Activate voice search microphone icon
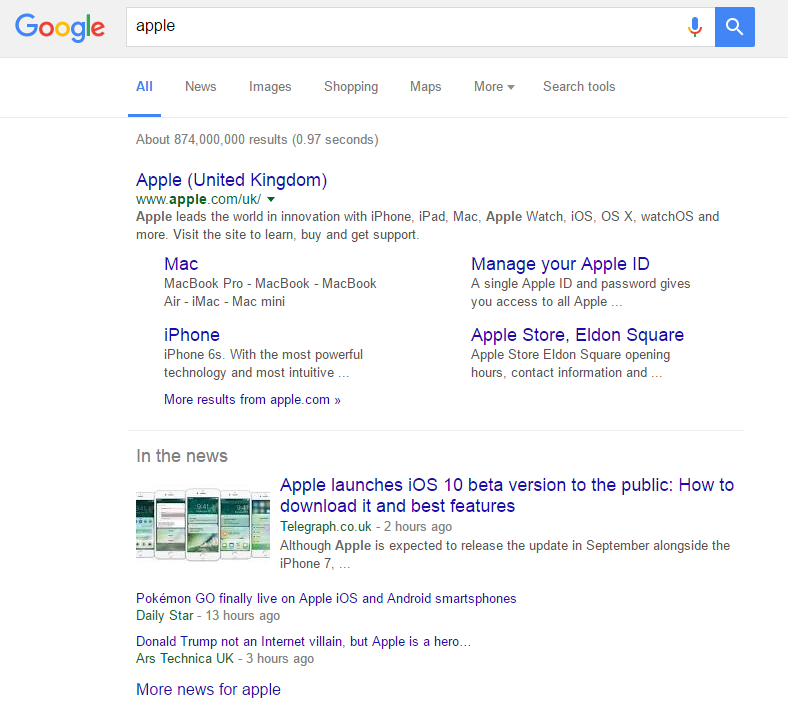 point(695,27)
